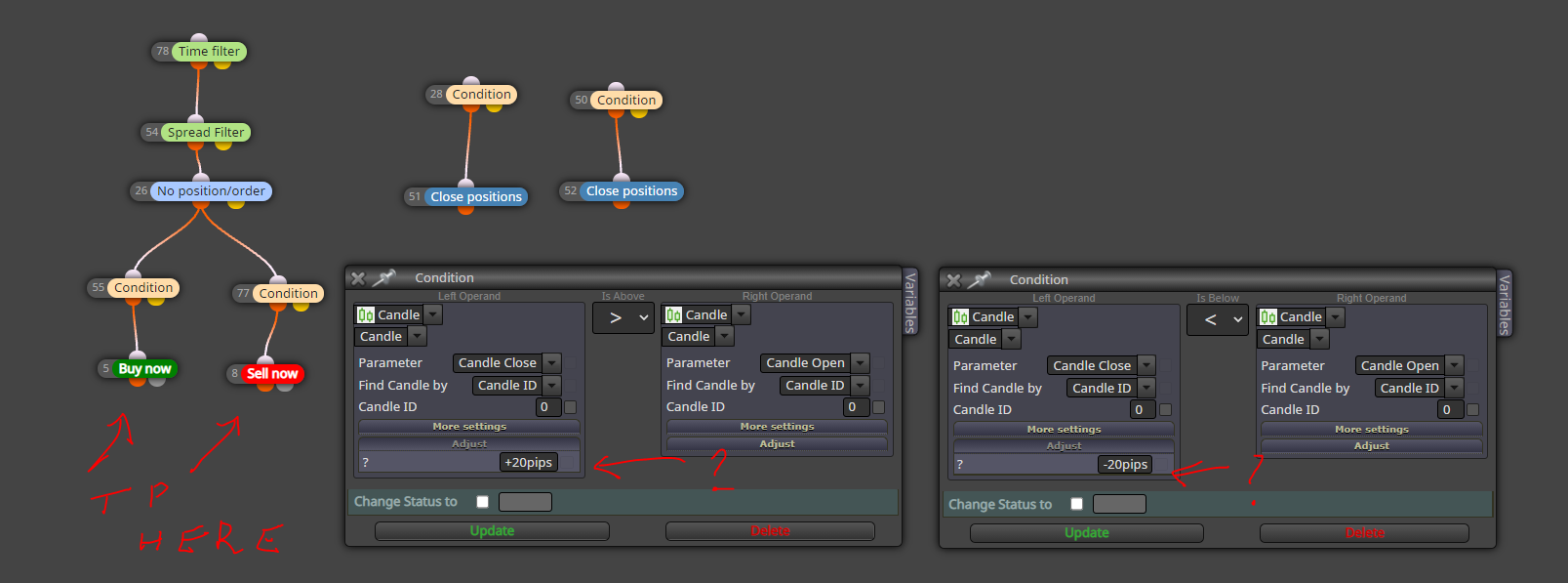This screenshot has width=1568, height=583.
Task: Open Candle Close parameter dropdown in Is Above panel
Action: [x=506, y=363]
